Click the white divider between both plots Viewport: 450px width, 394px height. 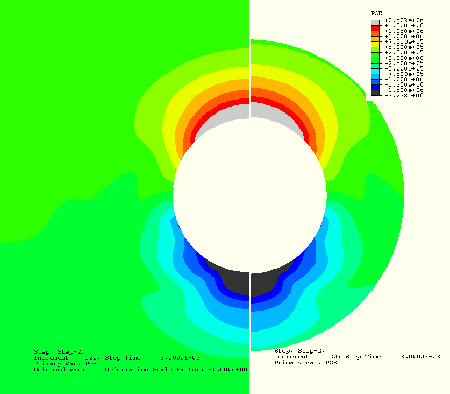[x=250, y=197]
